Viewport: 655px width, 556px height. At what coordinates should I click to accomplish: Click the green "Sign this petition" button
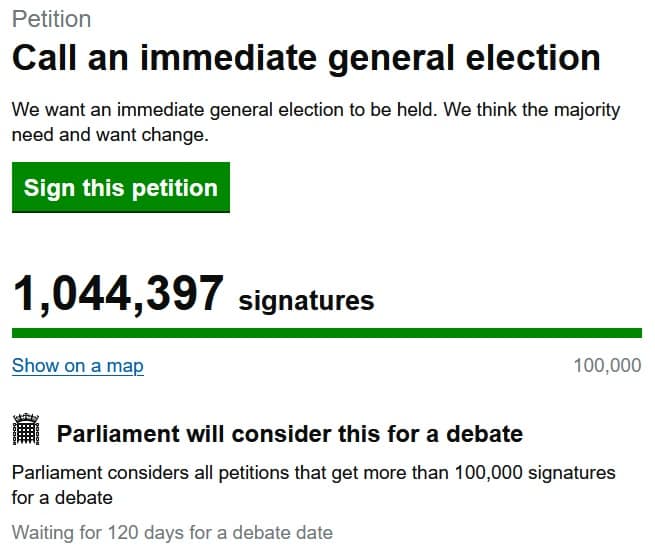[x=121, y=188]
